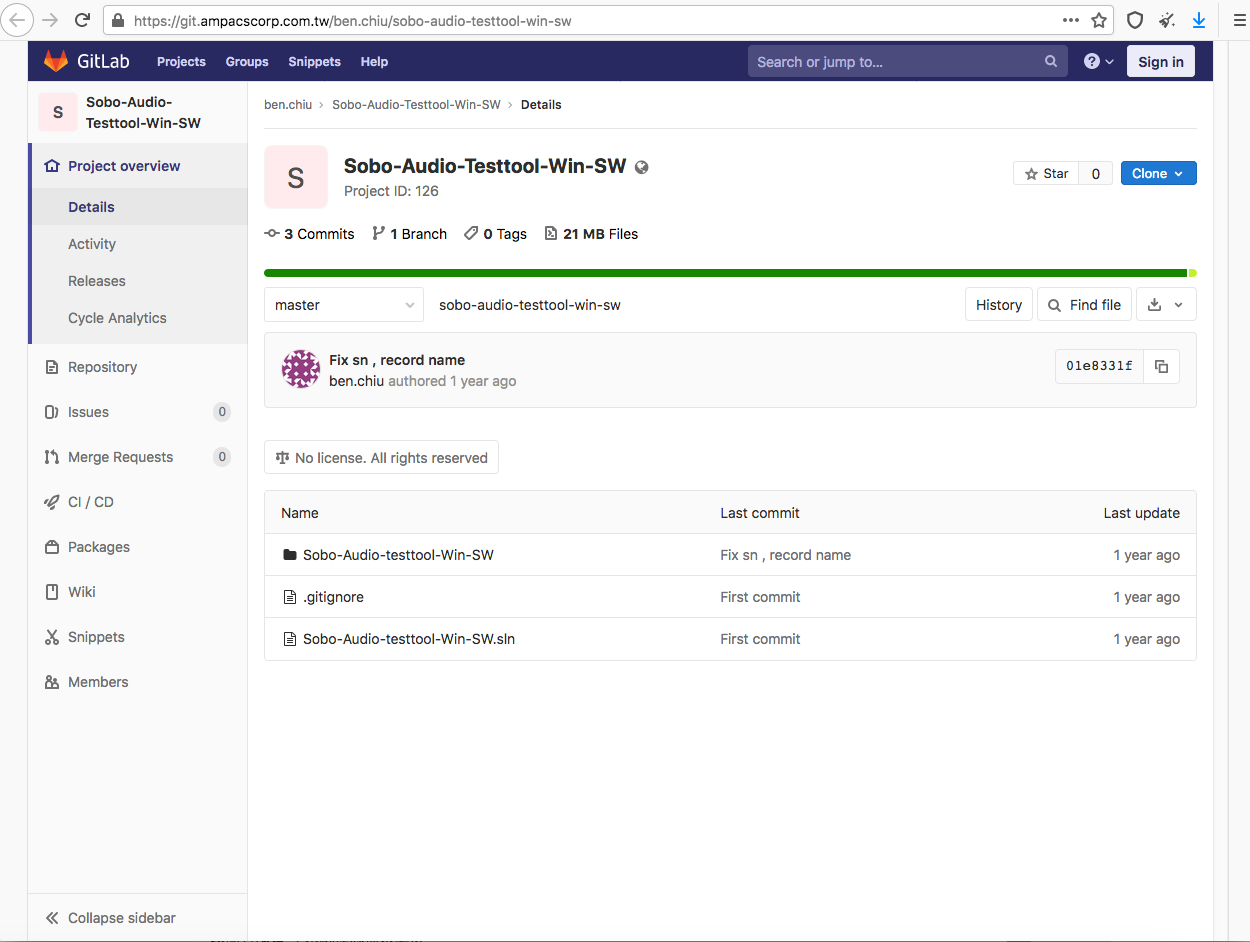Click the repository languages color bar
This screenshot has width=1250, height=942.
[x=730, y=273]
